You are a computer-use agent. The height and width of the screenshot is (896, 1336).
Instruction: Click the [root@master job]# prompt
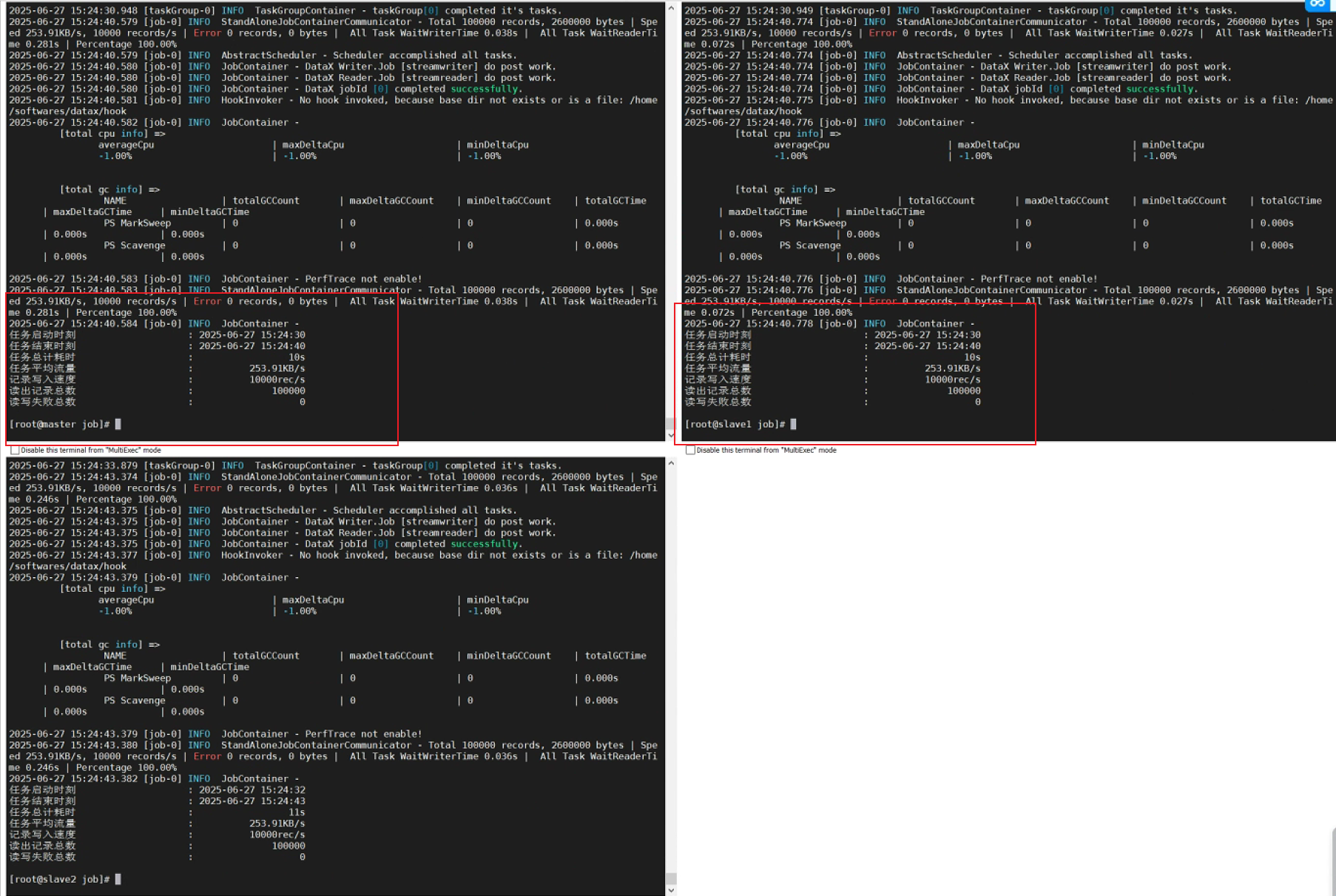click(x=59, y=425)
